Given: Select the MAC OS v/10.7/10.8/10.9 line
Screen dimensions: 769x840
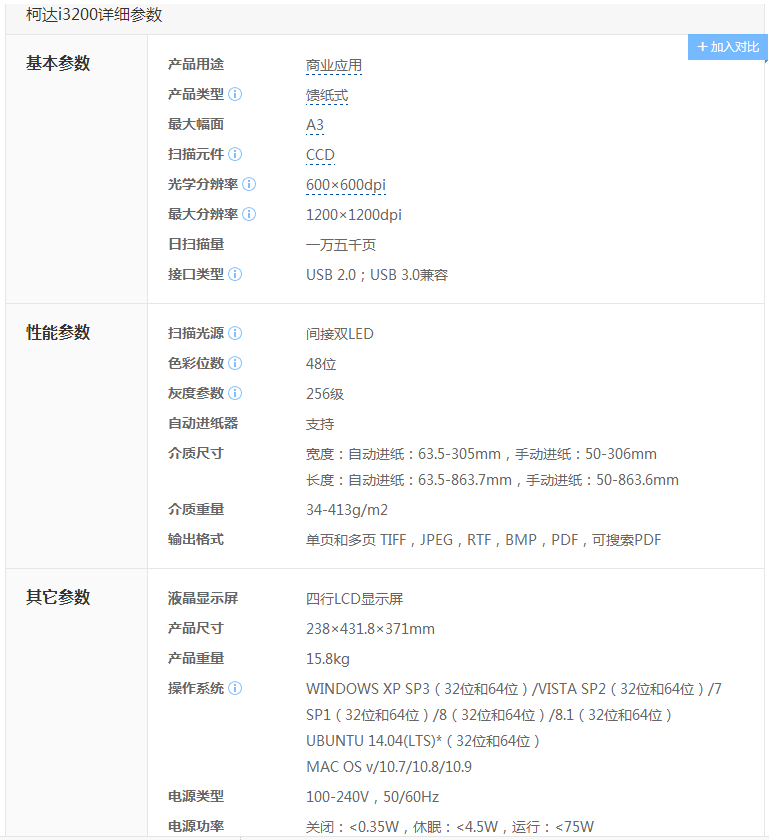Looking at the screenshot, I should pos(389,767).
